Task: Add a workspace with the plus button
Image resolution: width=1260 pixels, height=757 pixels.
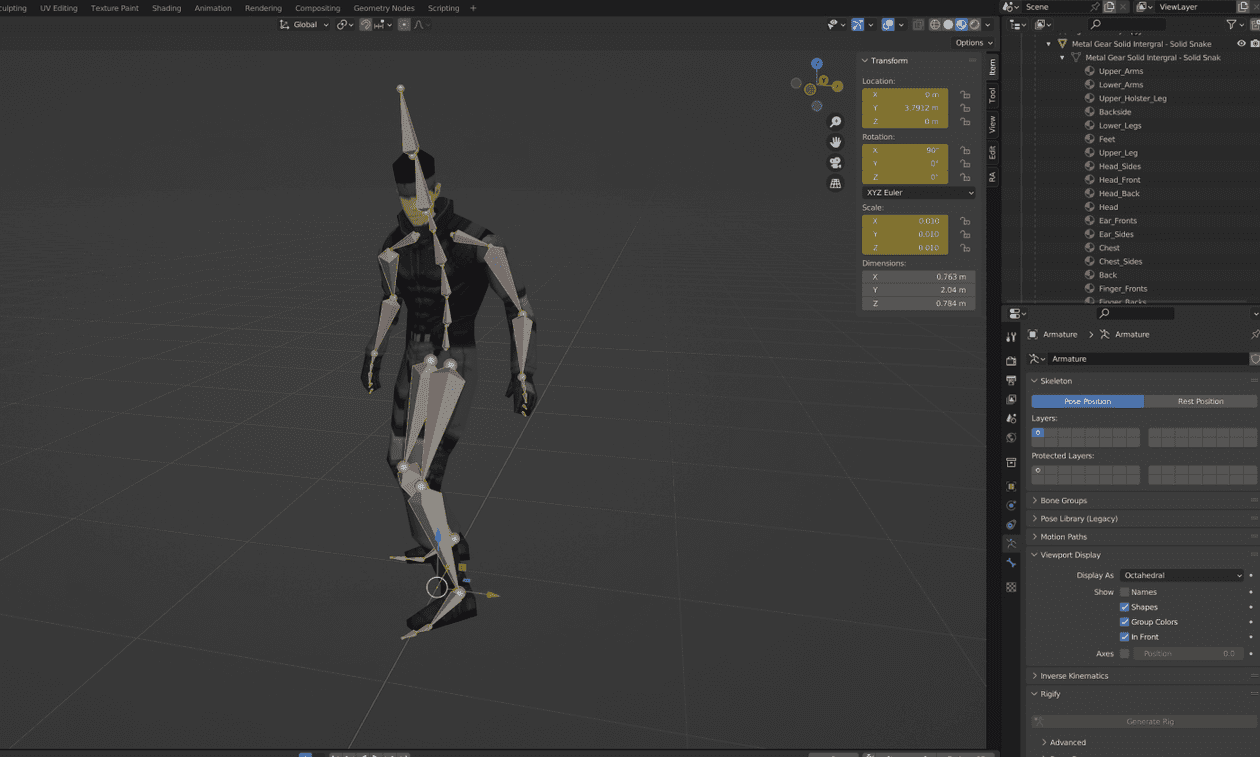Action: click(473, 8)
